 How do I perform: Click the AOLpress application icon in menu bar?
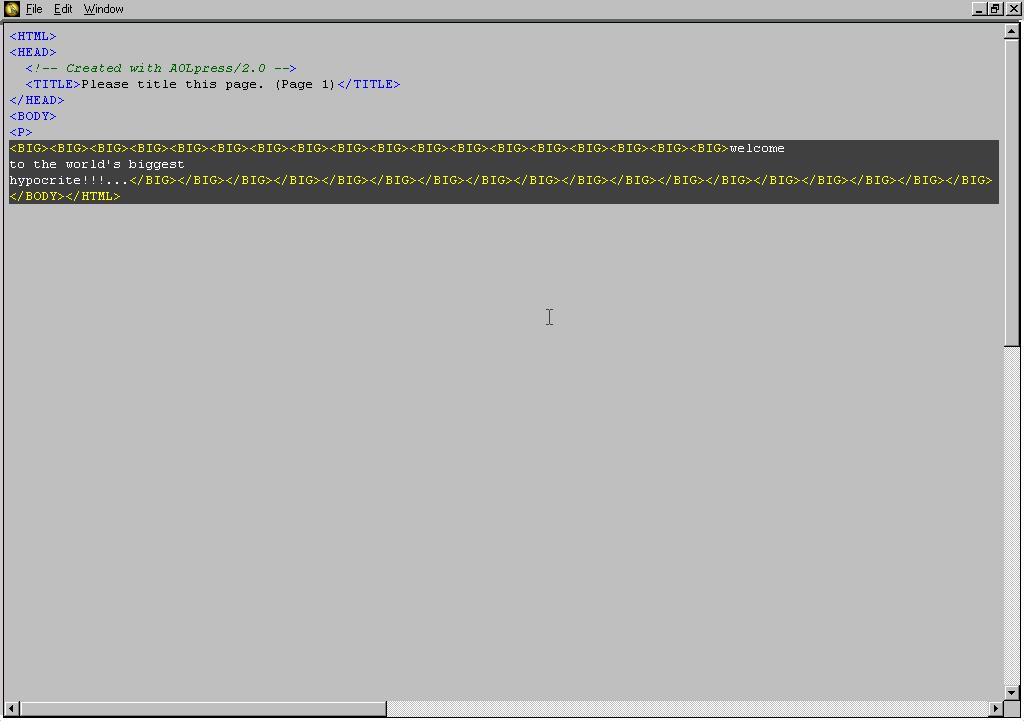click(x=11, y=9)
